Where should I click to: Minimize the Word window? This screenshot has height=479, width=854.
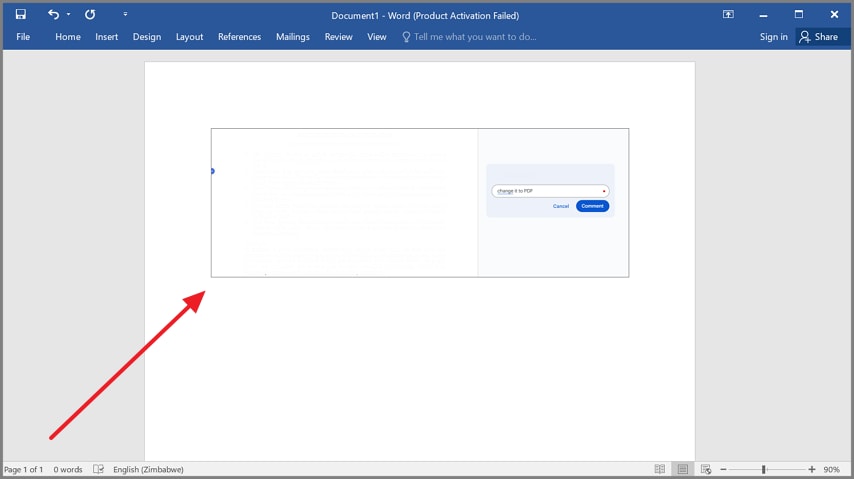coord(764,15)
